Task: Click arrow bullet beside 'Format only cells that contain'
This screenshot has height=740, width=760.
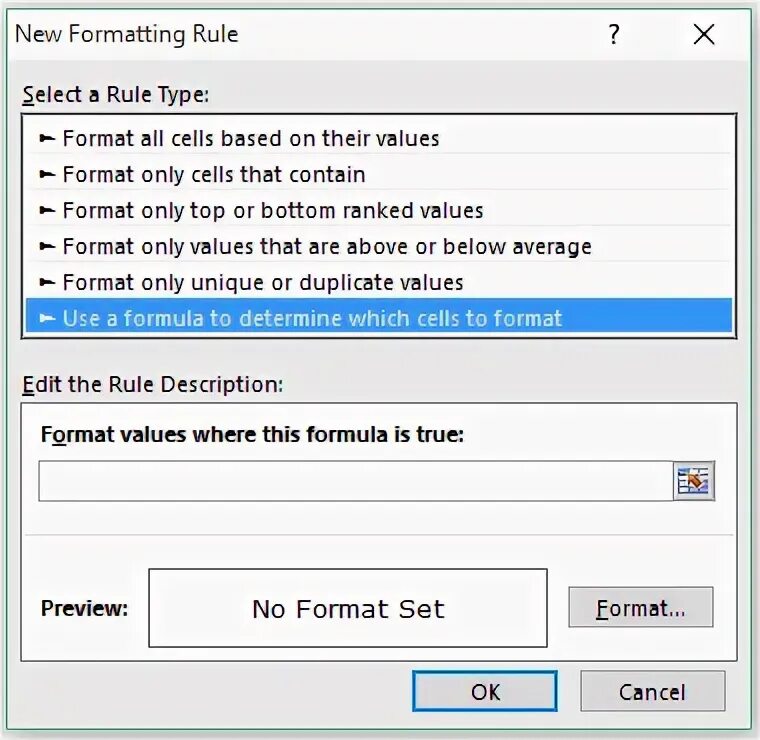Action: pyautogui.click(x=47, y=174)
